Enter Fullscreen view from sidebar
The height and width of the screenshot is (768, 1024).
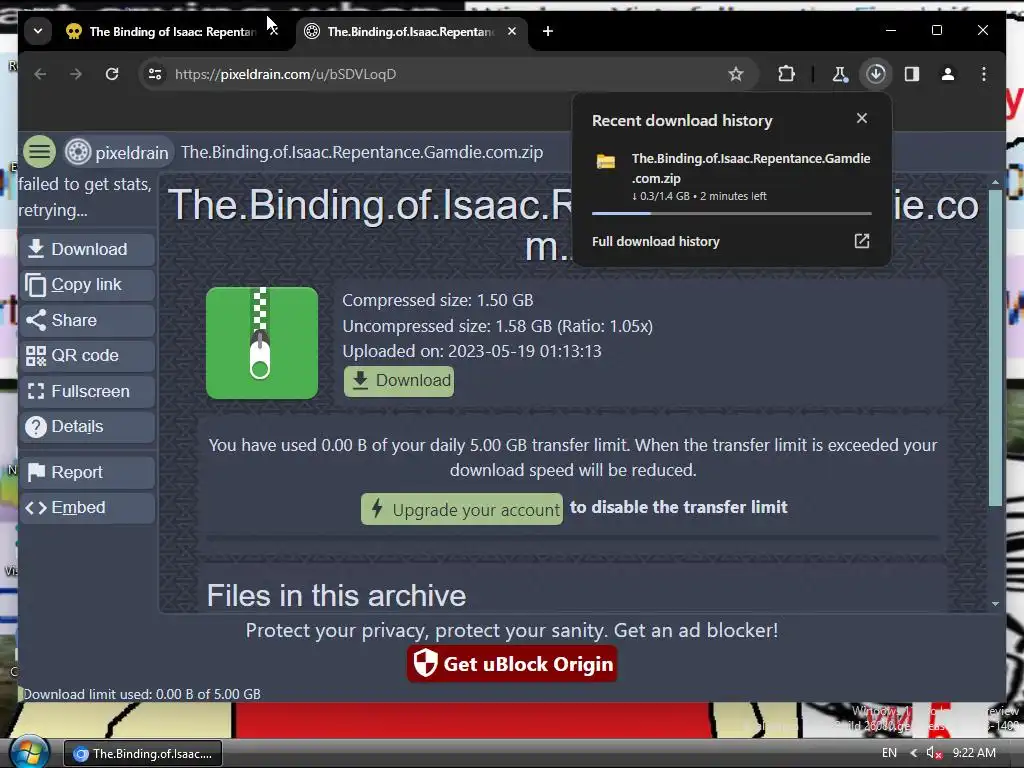tap(88, 391)
